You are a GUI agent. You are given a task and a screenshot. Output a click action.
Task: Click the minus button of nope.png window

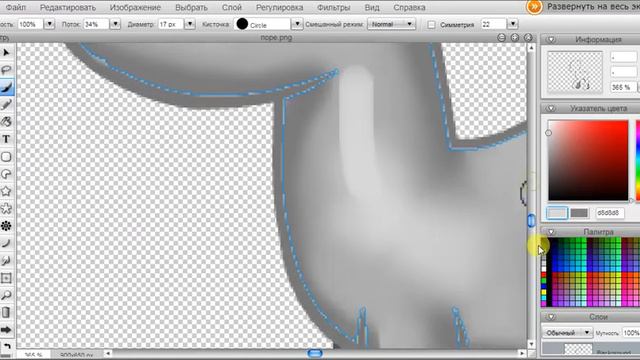[x=502, y=38]
